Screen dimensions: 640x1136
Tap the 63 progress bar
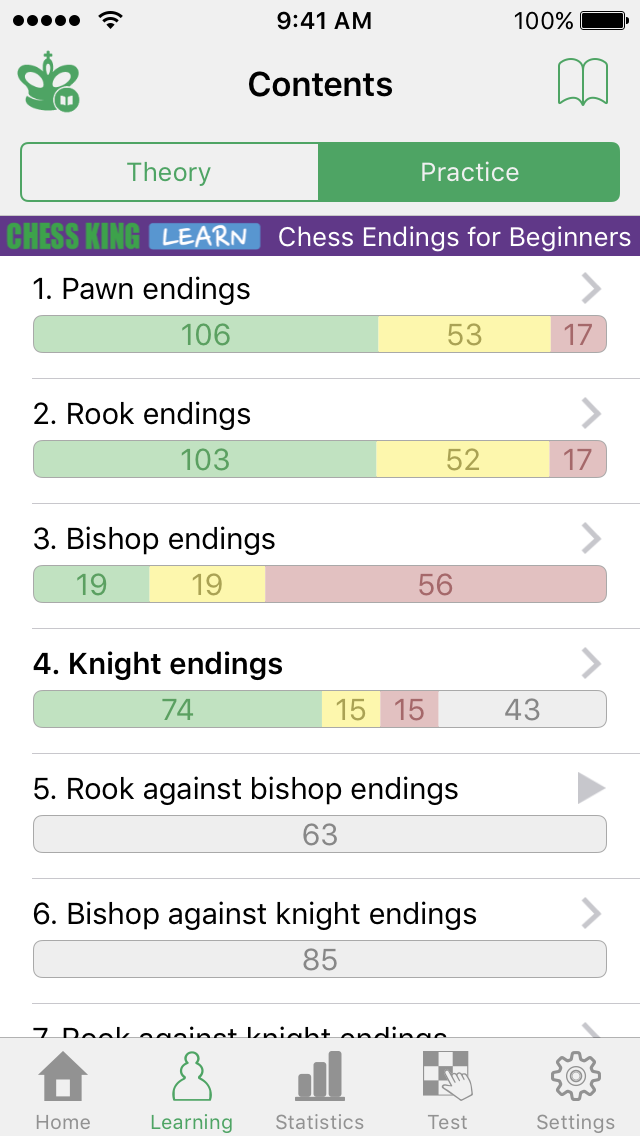click(x=320, y=834)
